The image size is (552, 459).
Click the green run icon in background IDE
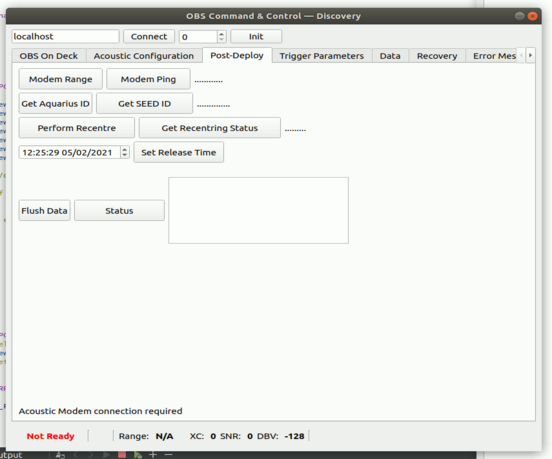coord(137,455)
